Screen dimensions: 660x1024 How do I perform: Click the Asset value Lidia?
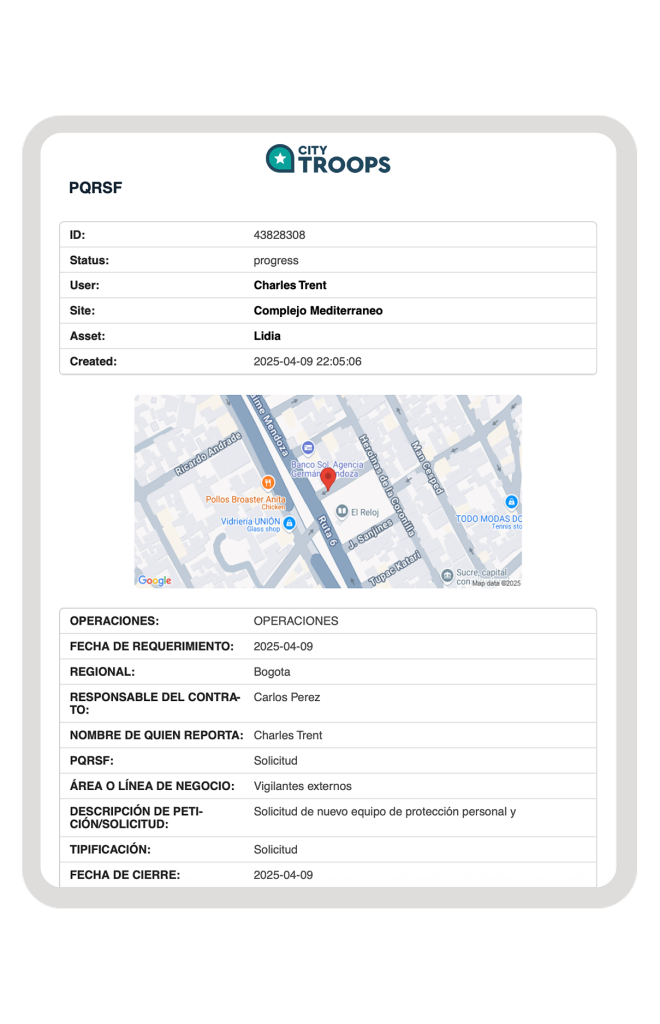coord(267,336)
